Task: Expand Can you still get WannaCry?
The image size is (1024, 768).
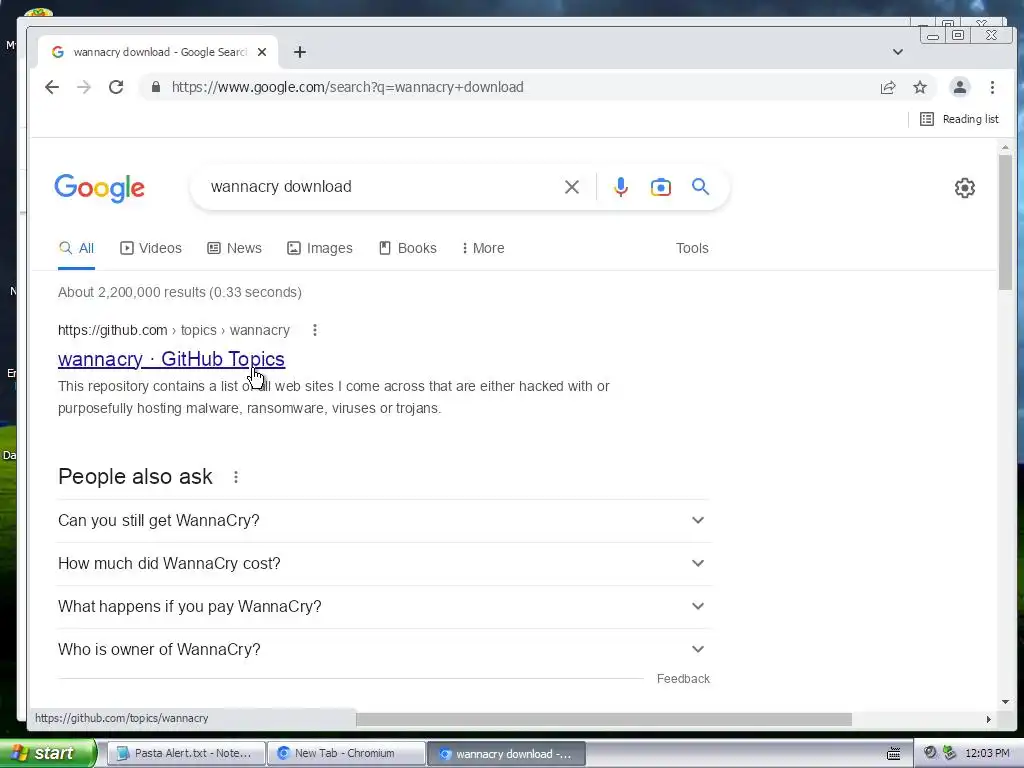Action: [383, 520]
